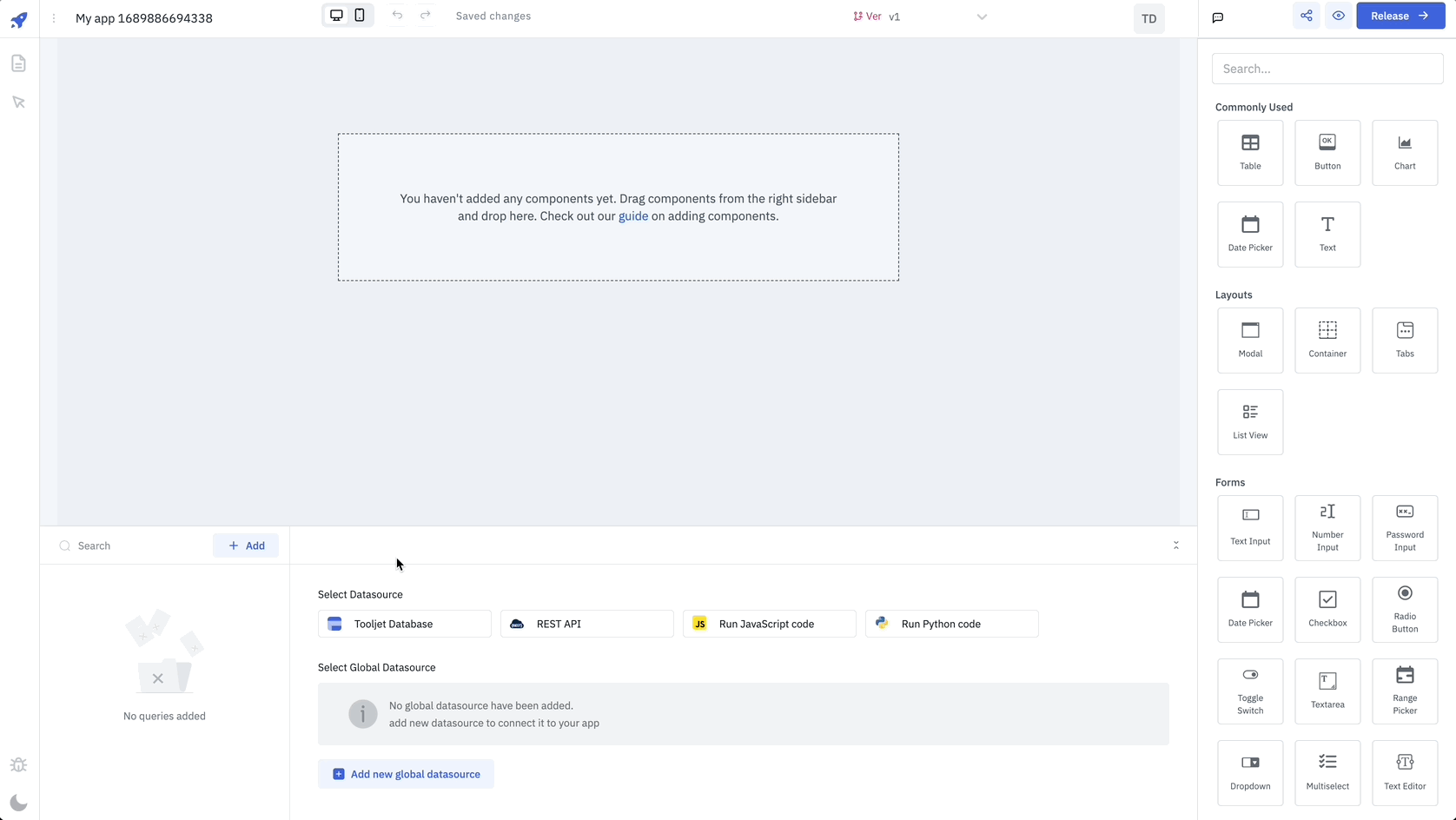Switch to mobile layout view
This screenshot has width=1456, height=820.
click(x=360, y=16)
